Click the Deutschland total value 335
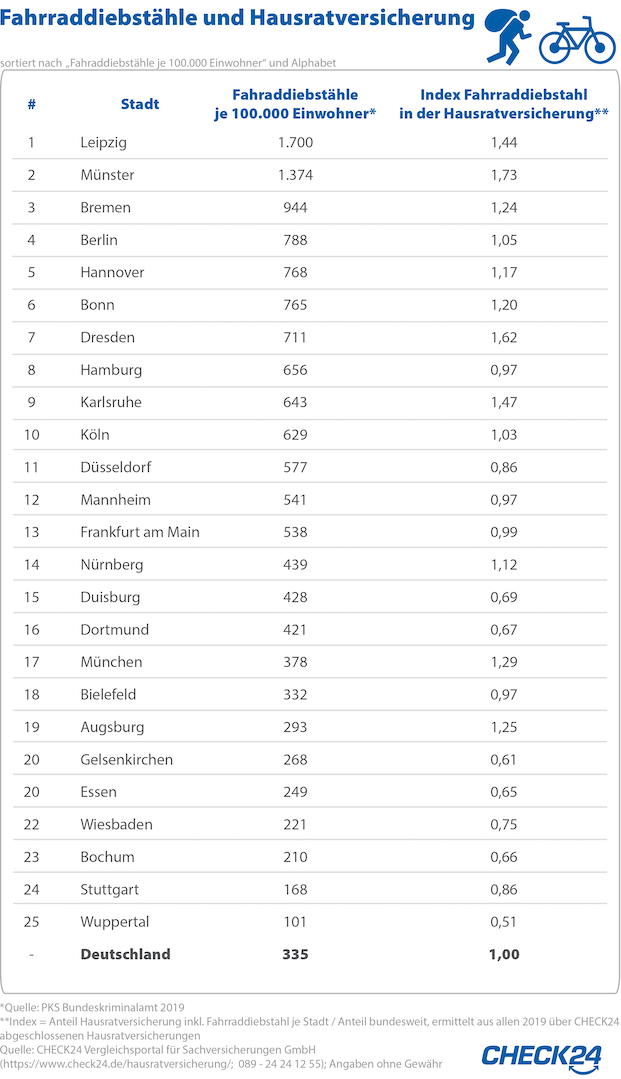Image resolution: width=621 pixels, height=1079 pixels. [x=295, y=954]
